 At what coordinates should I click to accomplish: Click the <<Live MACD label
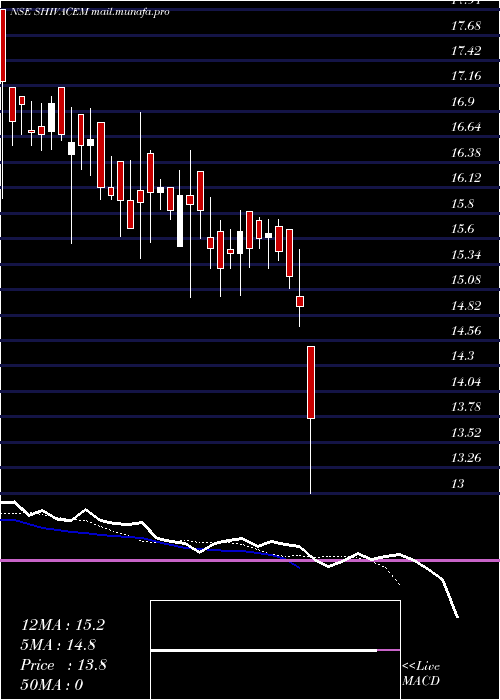click(421, 674)
